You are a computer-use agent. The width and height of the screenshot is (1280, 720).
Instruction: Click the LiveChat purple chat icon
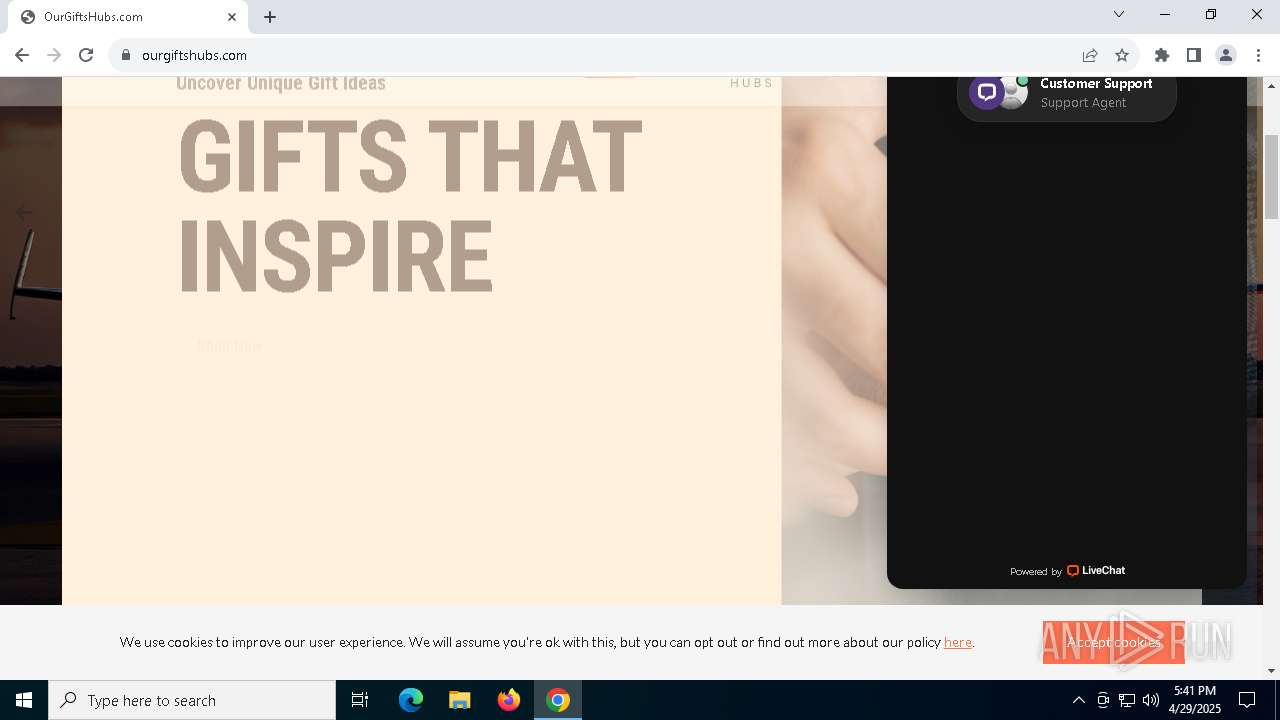coord(987,92)
